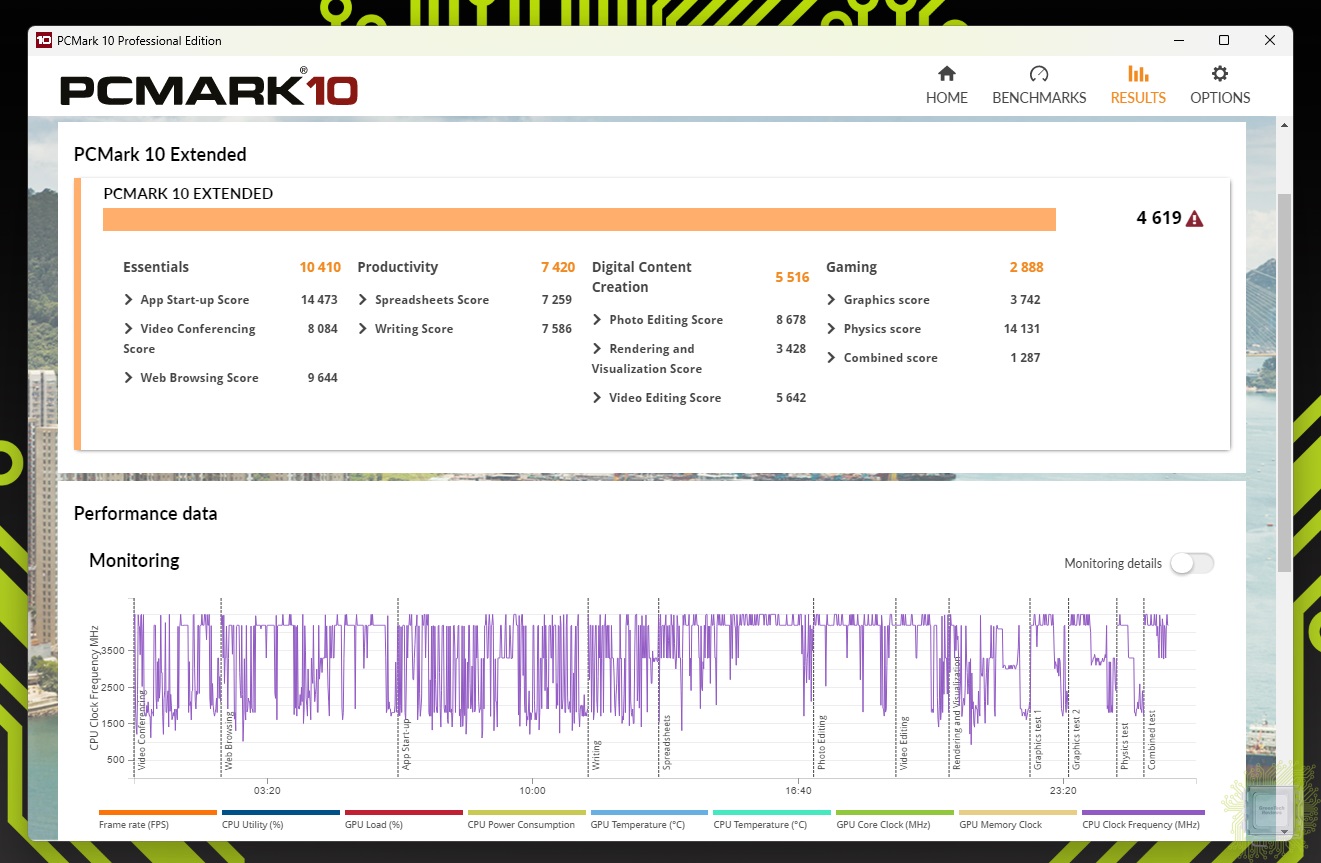The image size is (1321, 863).
Task: Click the vertical scrollbar thumb
Action: [x=1285, y=382]
